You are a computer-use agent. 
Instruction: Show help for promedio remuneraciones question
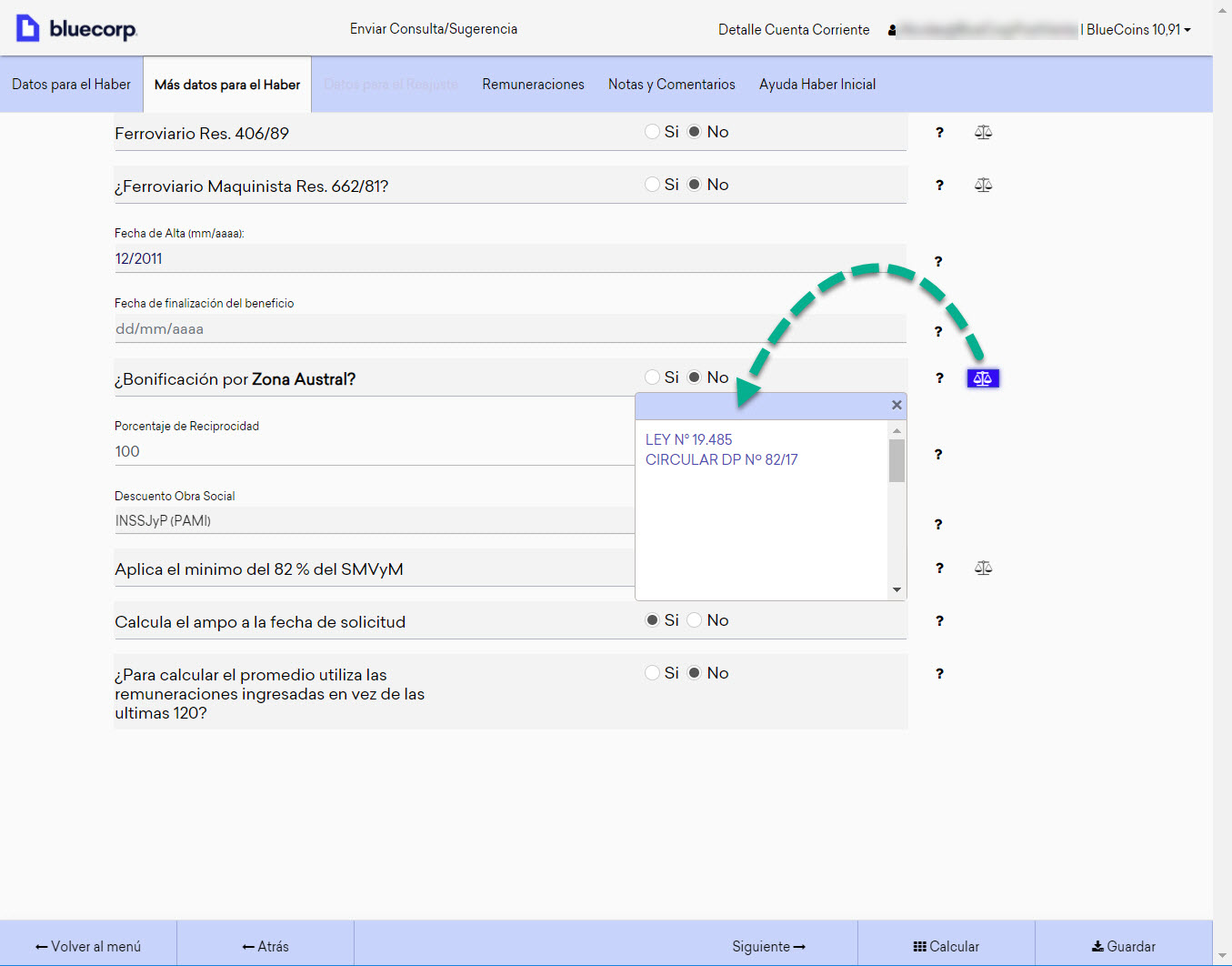coord(939,674)
